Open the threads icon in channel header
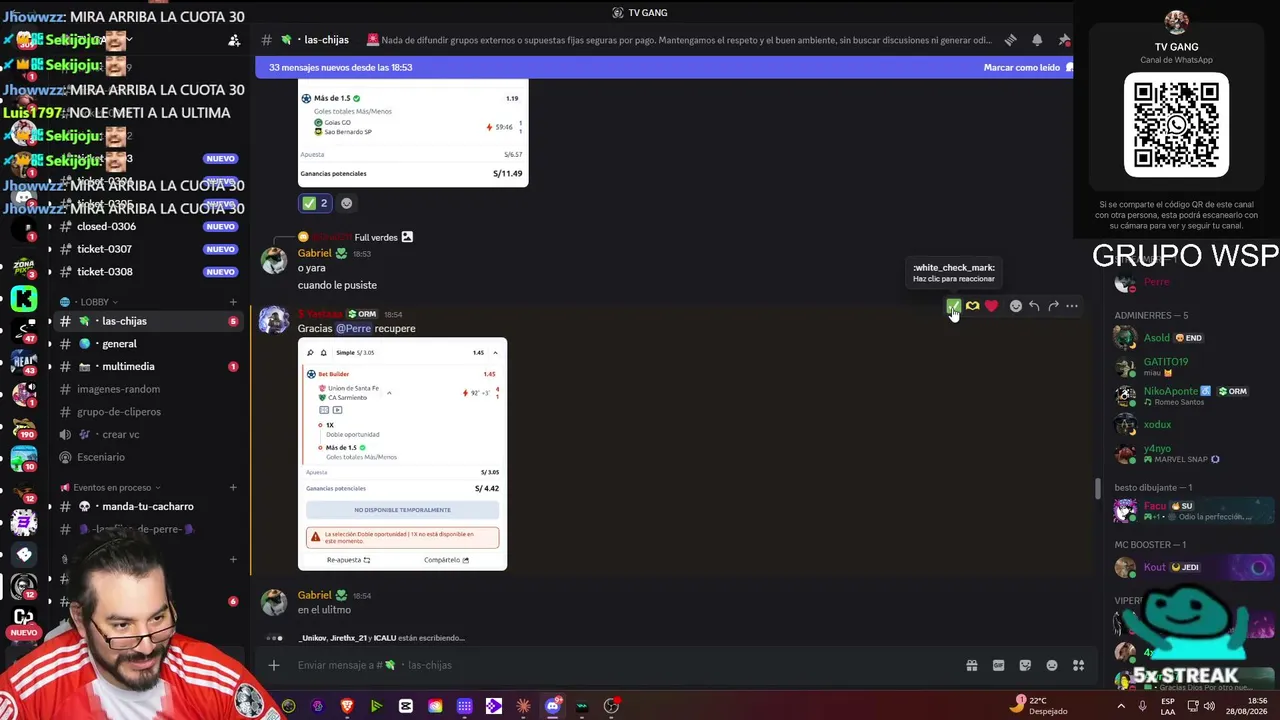 1010,40
